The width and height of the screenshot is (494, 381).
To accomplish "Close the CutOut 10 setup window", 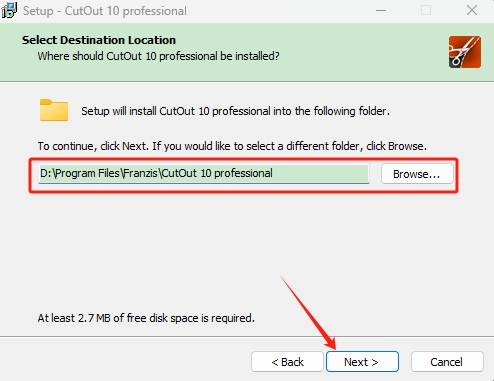I will click(472, 11).
